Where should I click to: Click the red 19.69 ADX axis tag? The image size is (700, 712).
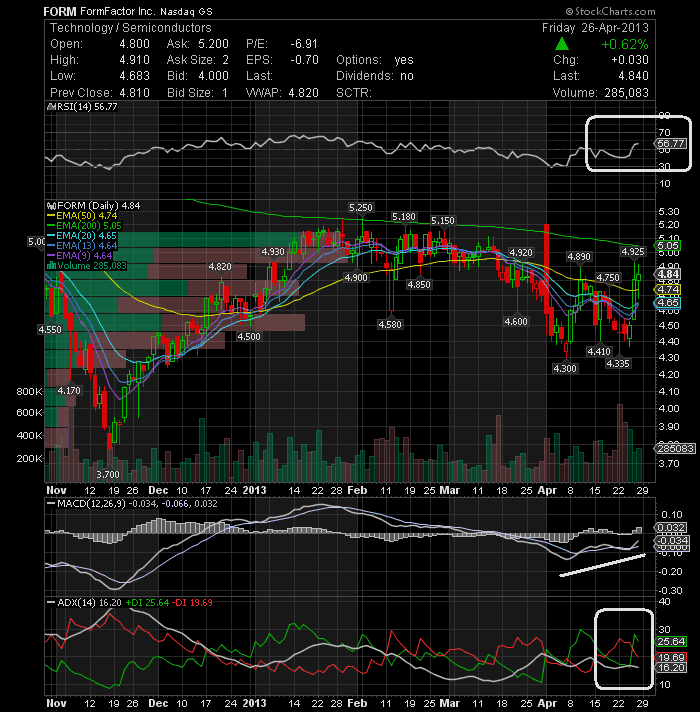[670, 658]
